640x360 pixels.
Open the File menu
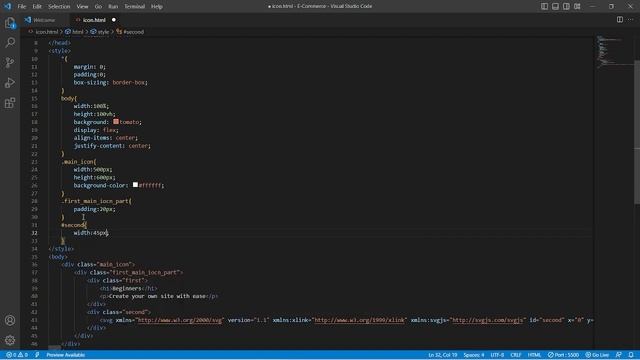click(x=22, y=7)
